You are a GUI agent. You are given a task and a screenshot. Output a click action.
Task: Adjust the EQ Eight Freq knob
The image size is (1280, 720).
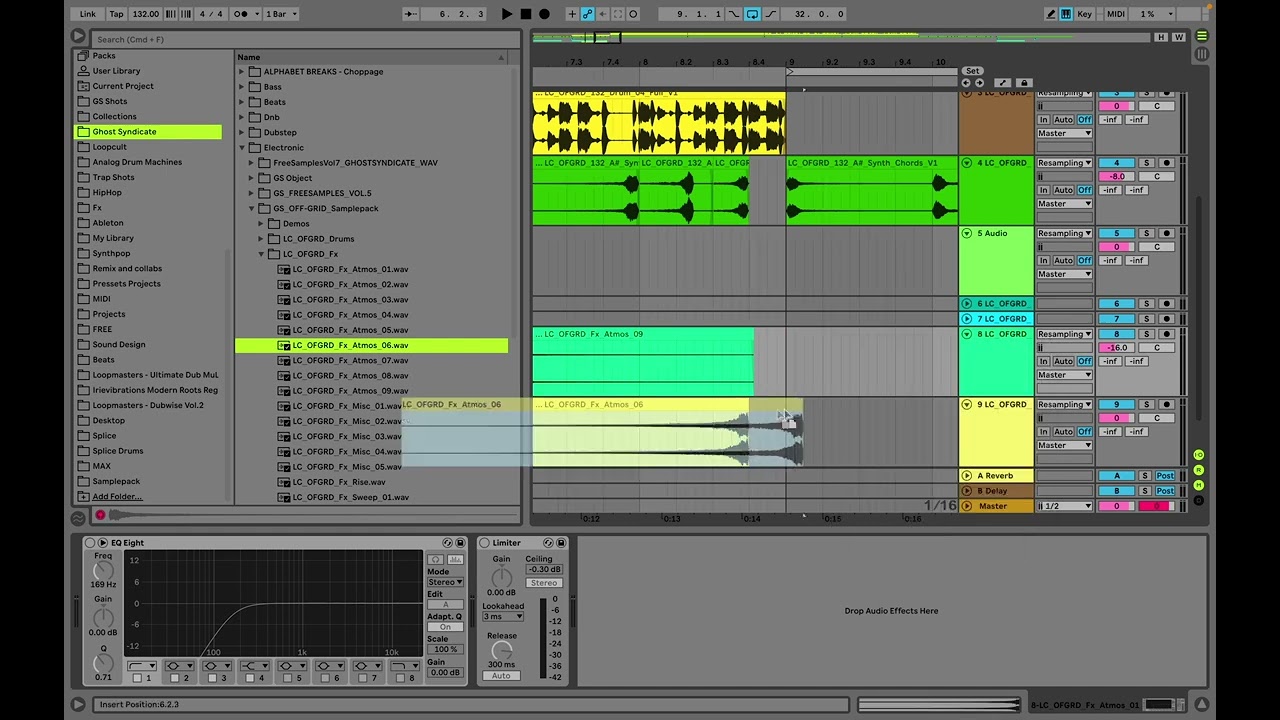tap(103, 570)
